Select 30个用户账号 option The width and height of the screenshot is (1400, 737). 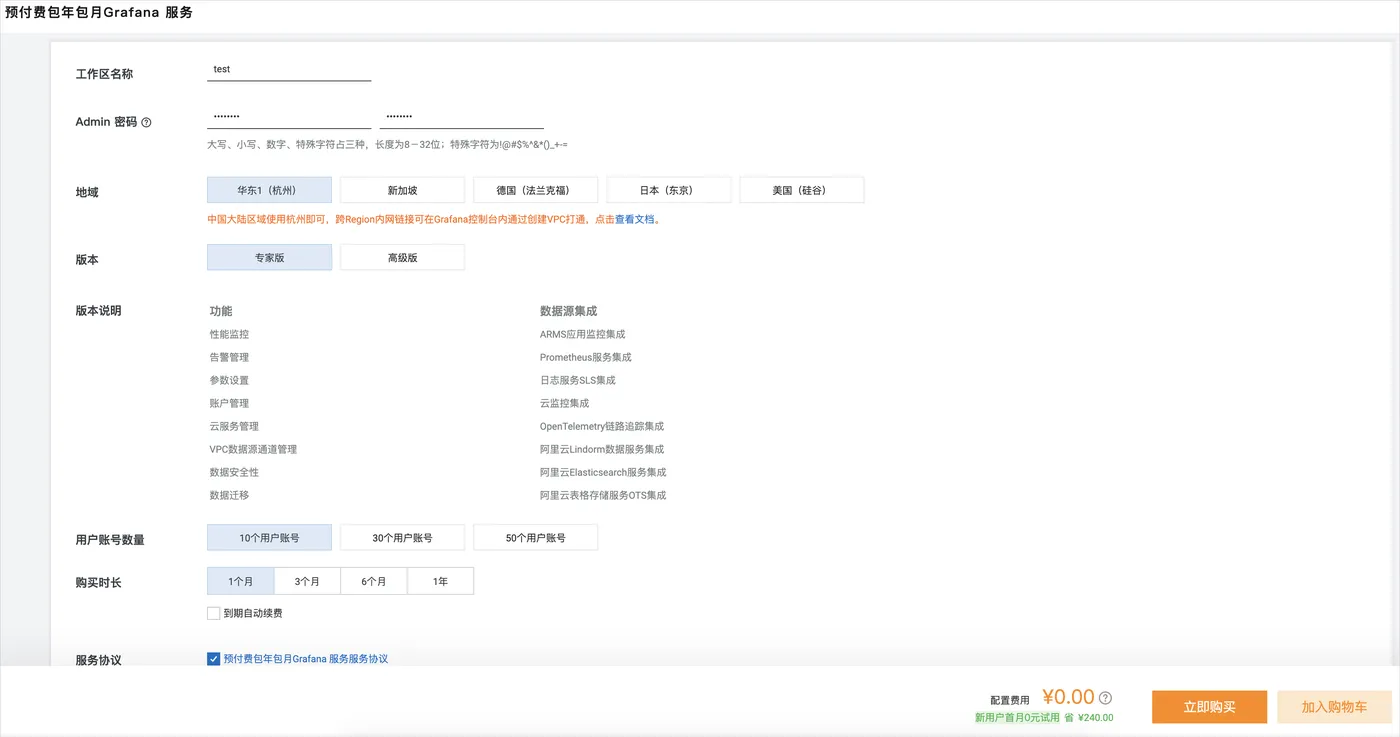pyautogui.click(x=402, y=537)
